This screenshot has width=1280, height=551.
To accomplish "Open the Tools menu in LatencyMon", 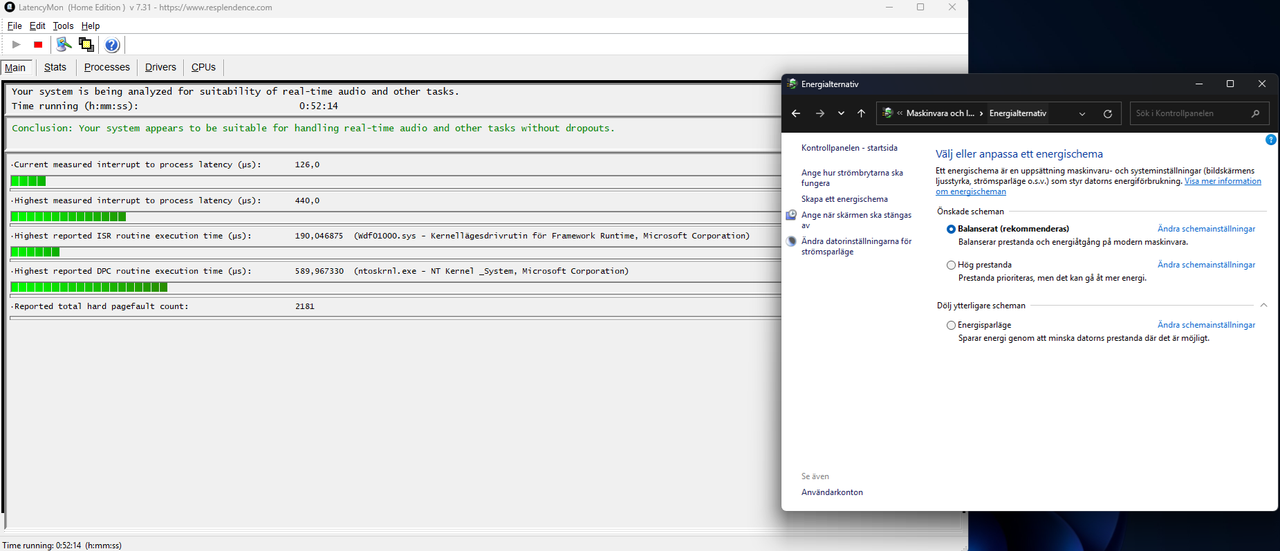I will tap(63, 26).
